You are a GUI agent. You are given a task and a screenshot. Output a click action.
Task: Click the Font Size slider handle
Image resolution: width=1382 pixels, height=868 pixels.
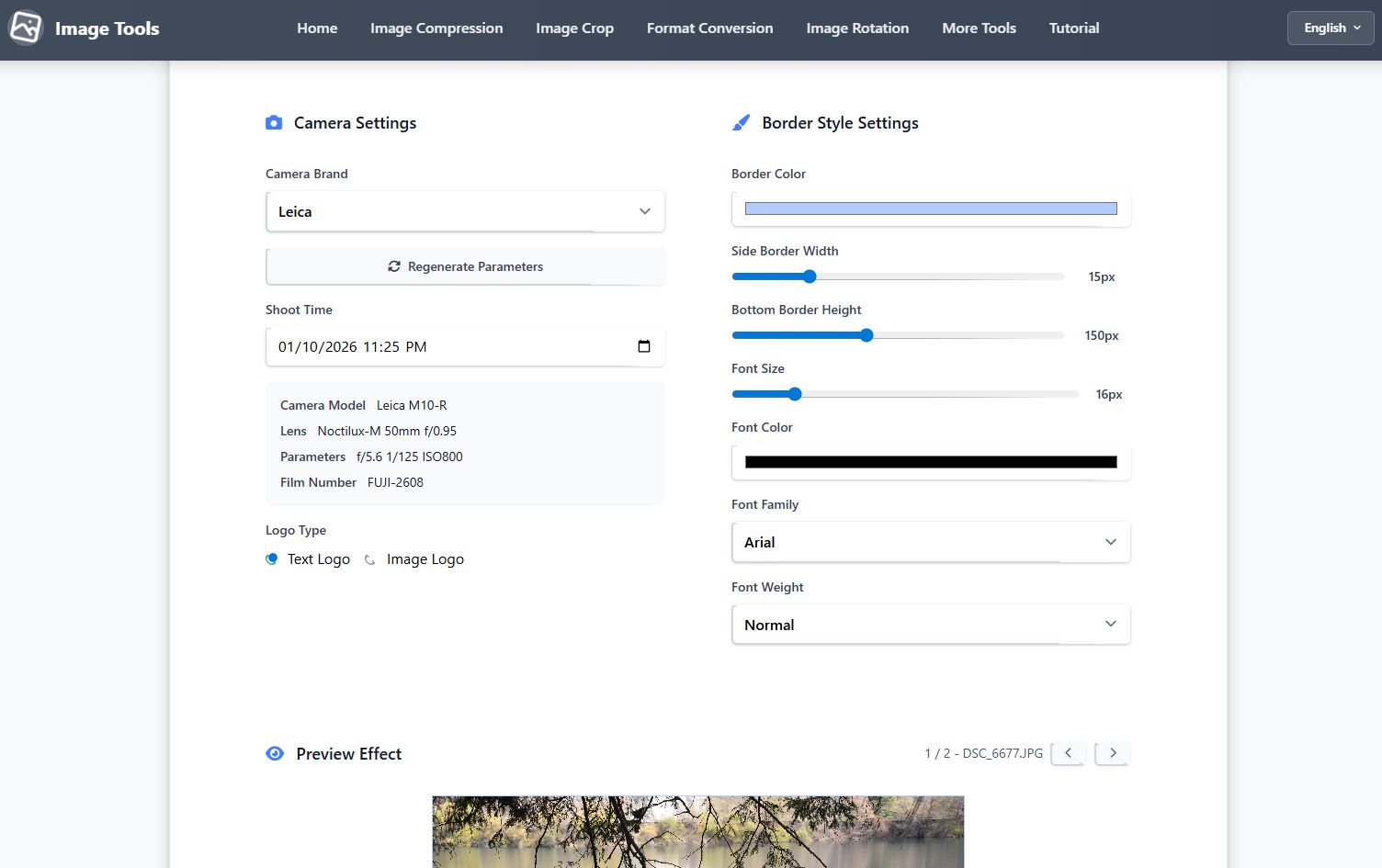coord(795,394)
